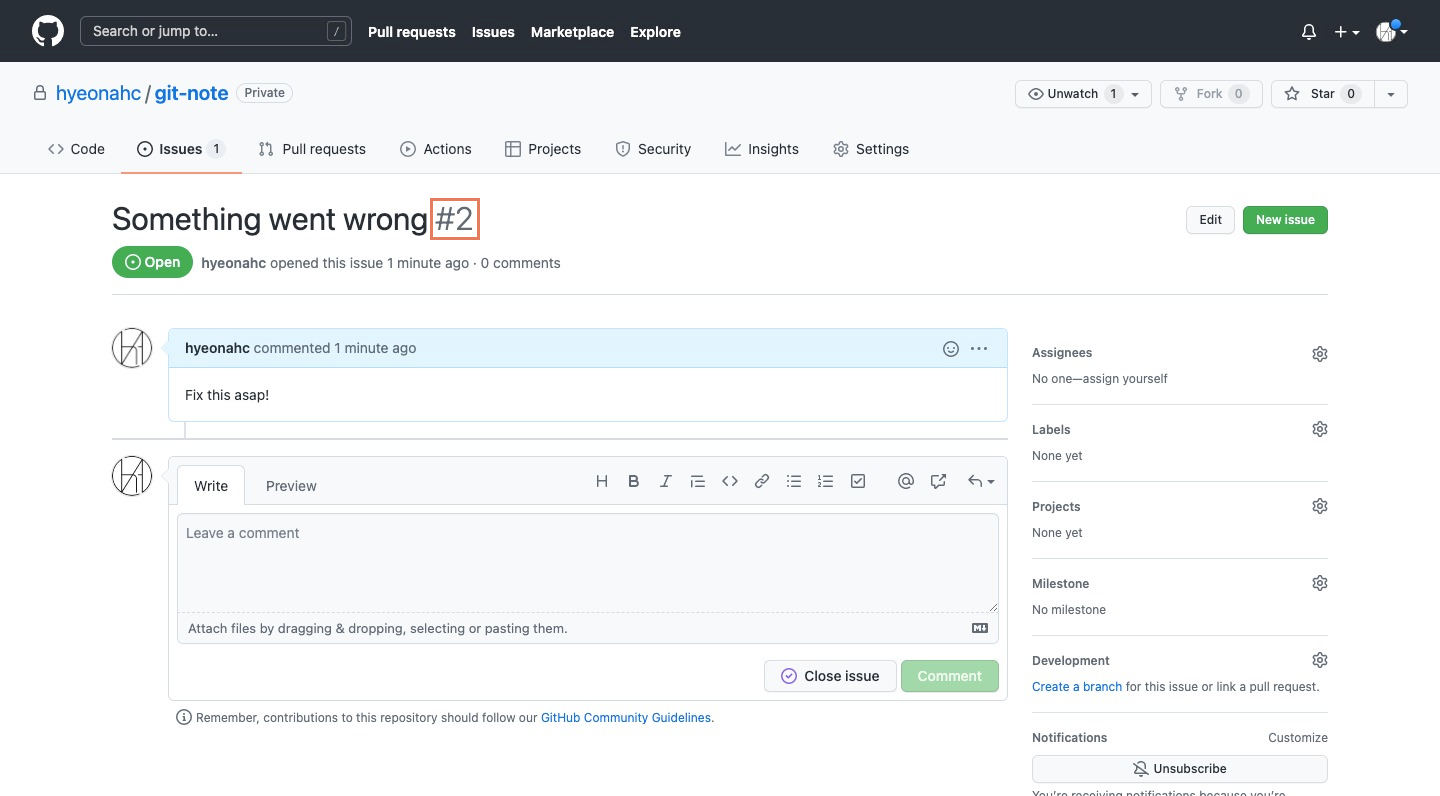Viewport: 1440px width, 796px height.
Task: Insert a task list checkbox
Action: pos(858,481)
